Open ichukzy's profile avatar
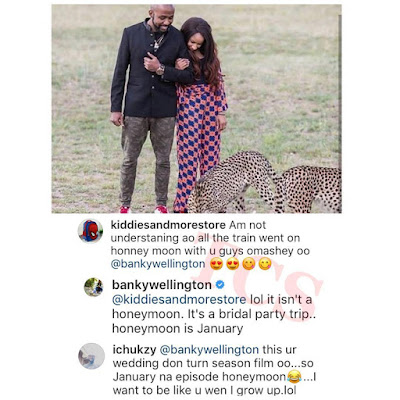Screen dimensions: 400x400 click(91, 356)
